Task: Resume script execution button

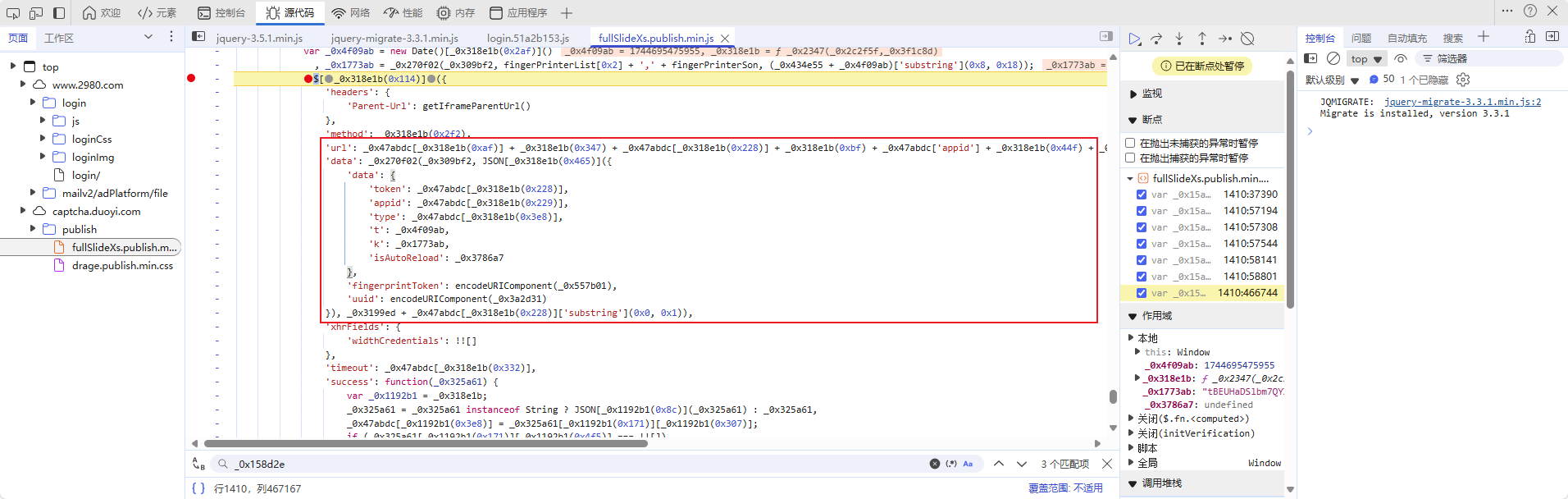Action: (1134, 39)
